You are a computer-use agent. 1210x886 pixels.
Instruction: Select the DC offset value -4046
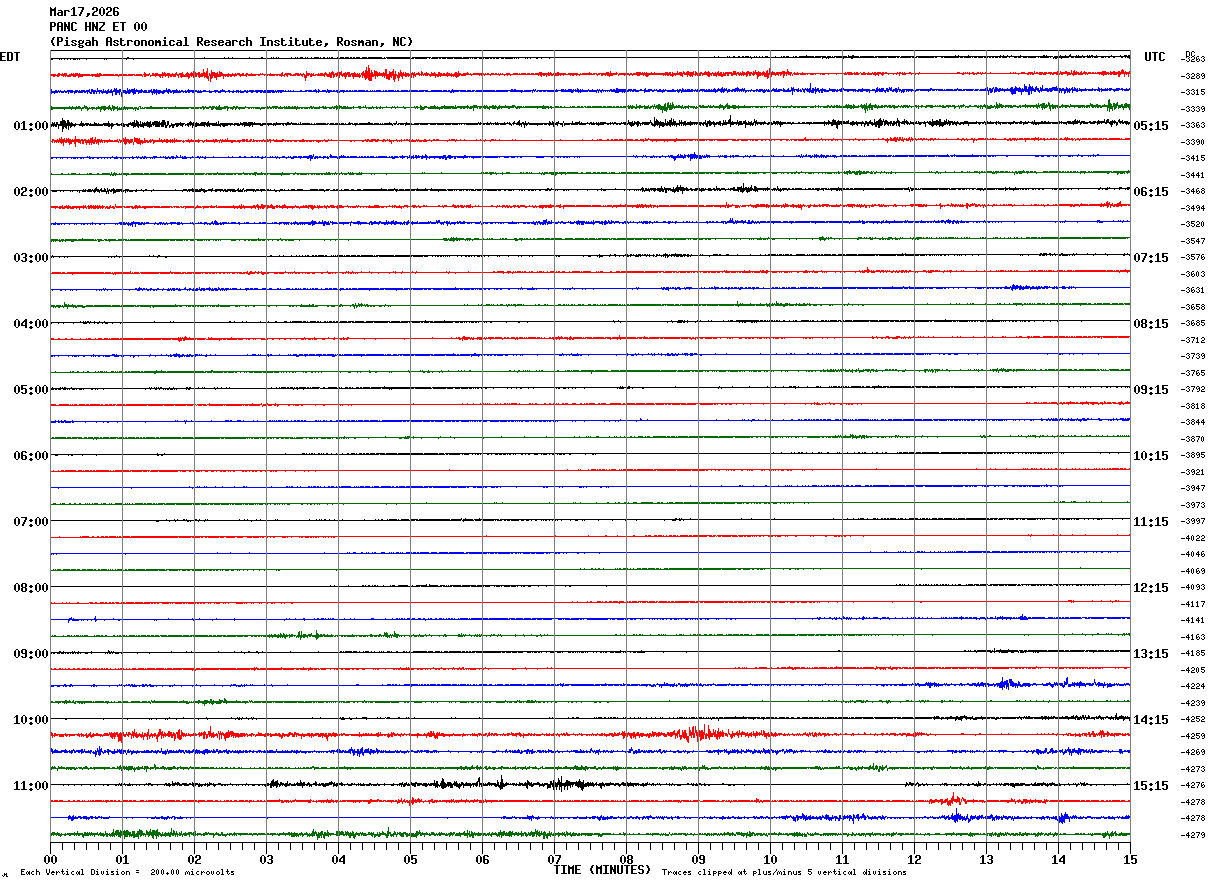(x=1193, y=554)
